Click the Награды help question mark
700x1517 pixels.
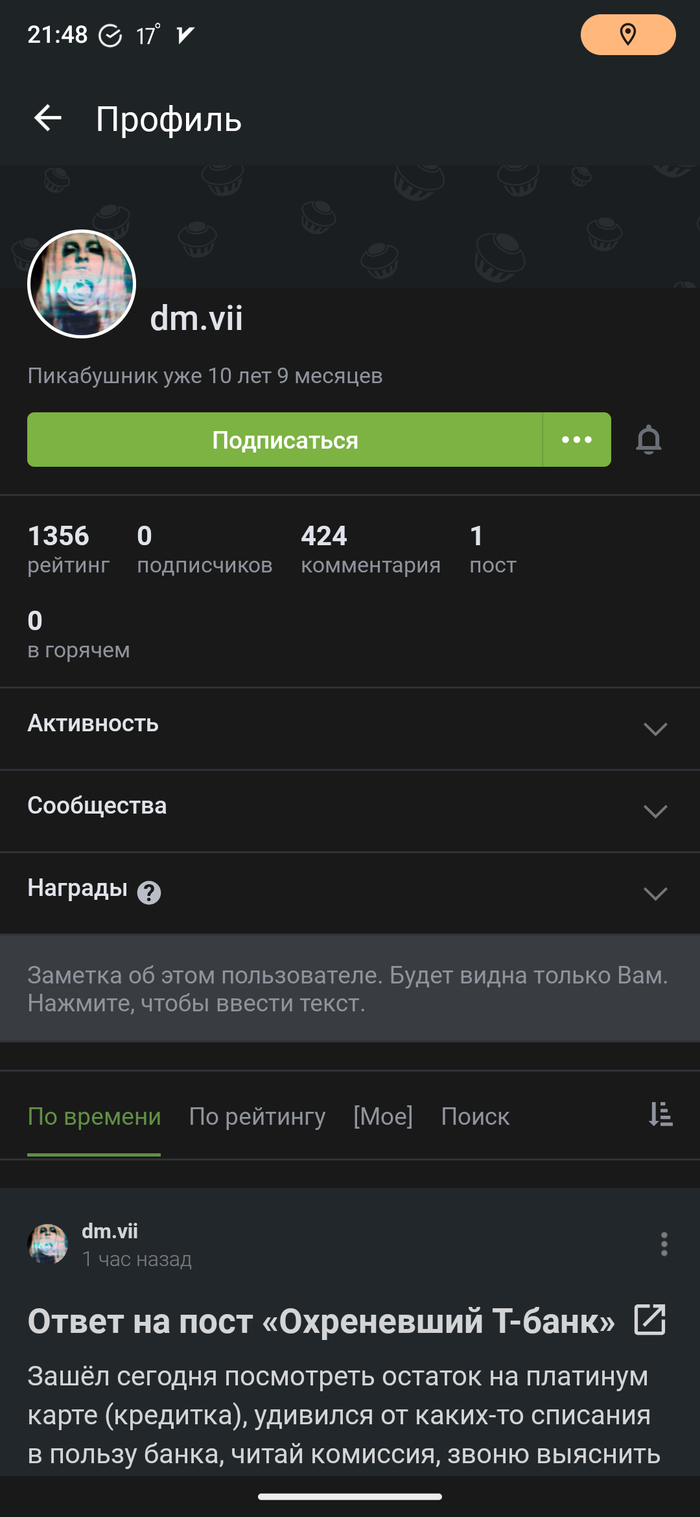[x=149, y=893]
